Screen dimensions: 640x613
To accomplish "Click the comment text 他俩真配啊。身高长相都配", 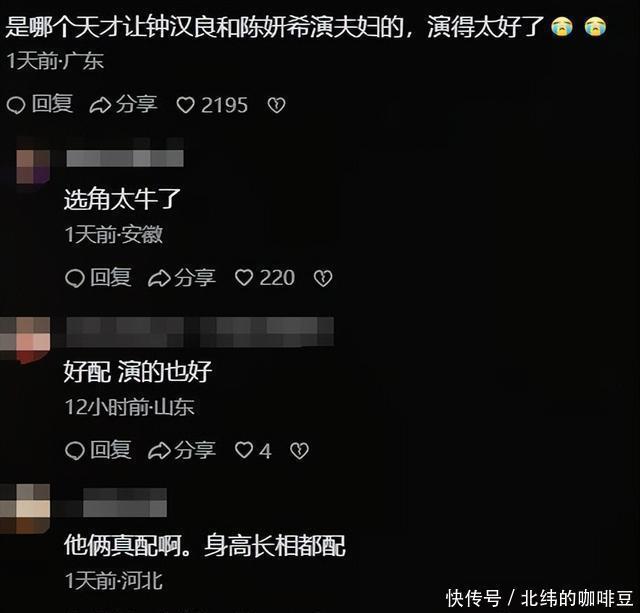I will 204,545.
